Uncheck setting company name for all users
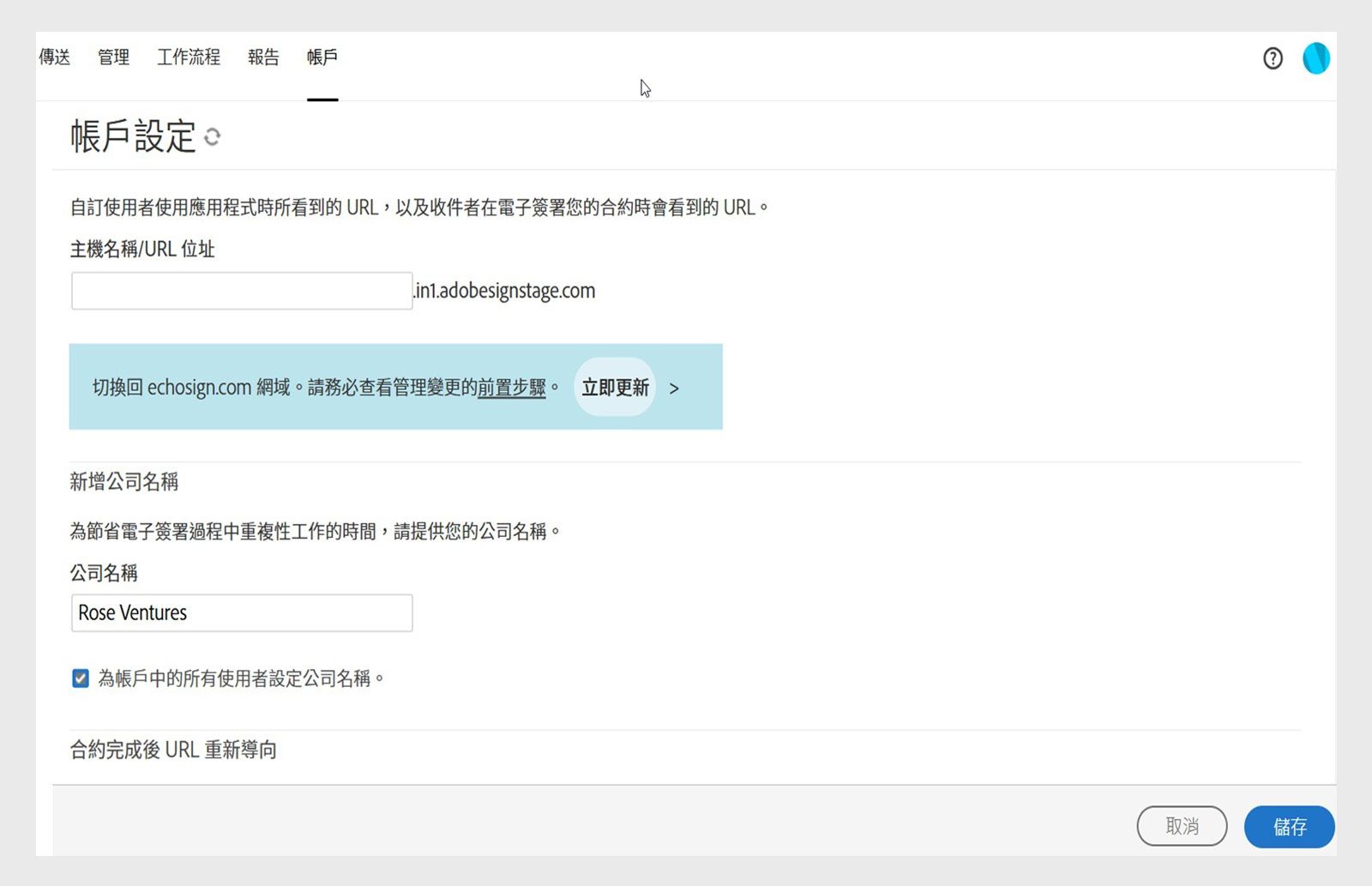This screenshot has height=886, width=1372. 80,678
